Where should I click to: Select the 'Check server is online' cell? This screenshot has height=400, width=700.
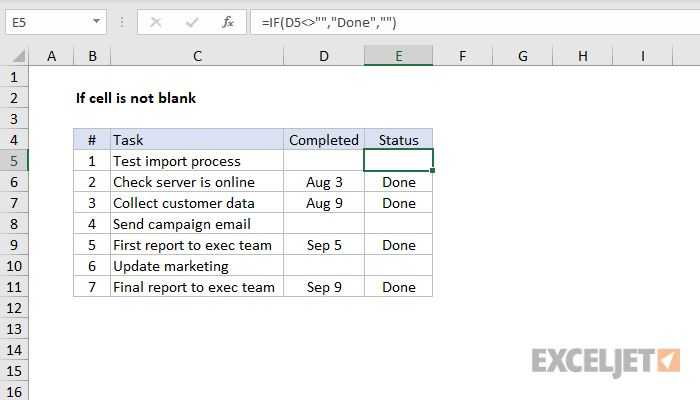click(197, 182)
